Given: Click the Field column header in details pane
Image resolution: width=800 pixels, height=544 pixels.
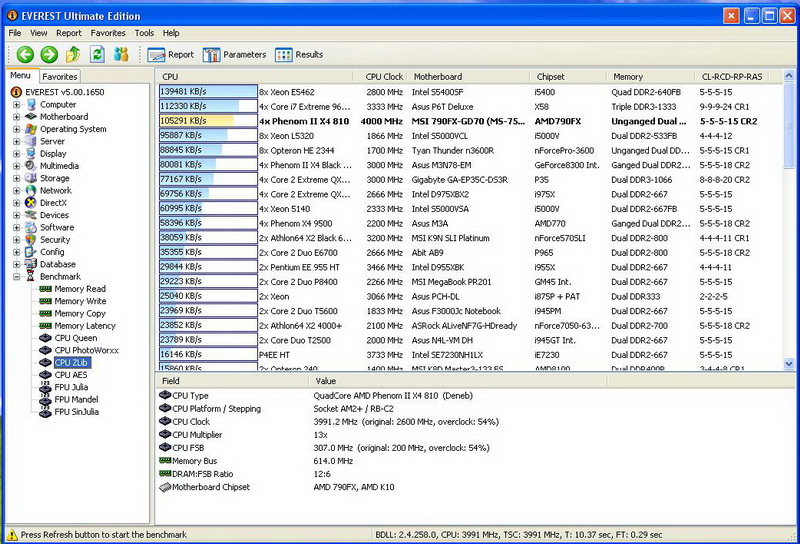Looking at the screenshot, I should [232, 381].
